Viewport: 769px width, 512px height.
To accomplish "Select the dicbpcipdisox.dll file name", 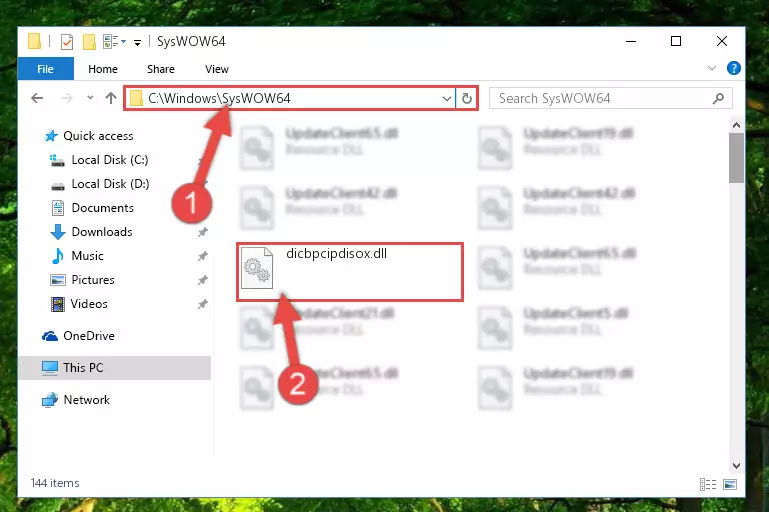I will pyautogui.click(x=336, y=254).
